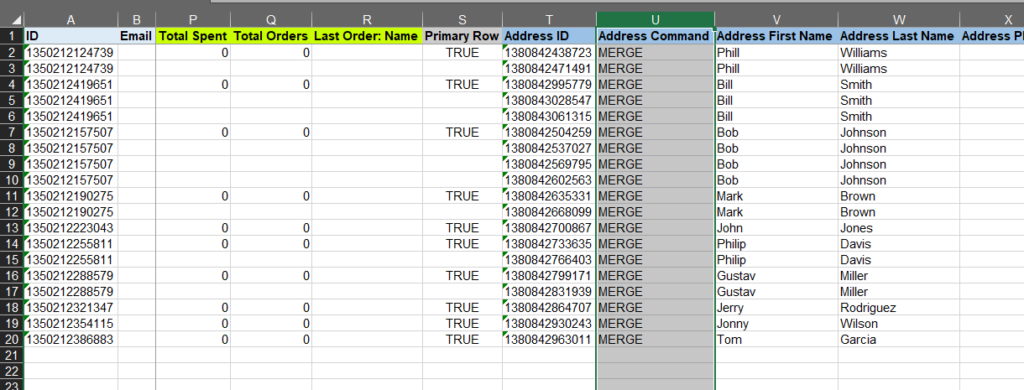Viewport: 1024px width, 390px height.
Task: Select column U header
Action: [656, 20]
